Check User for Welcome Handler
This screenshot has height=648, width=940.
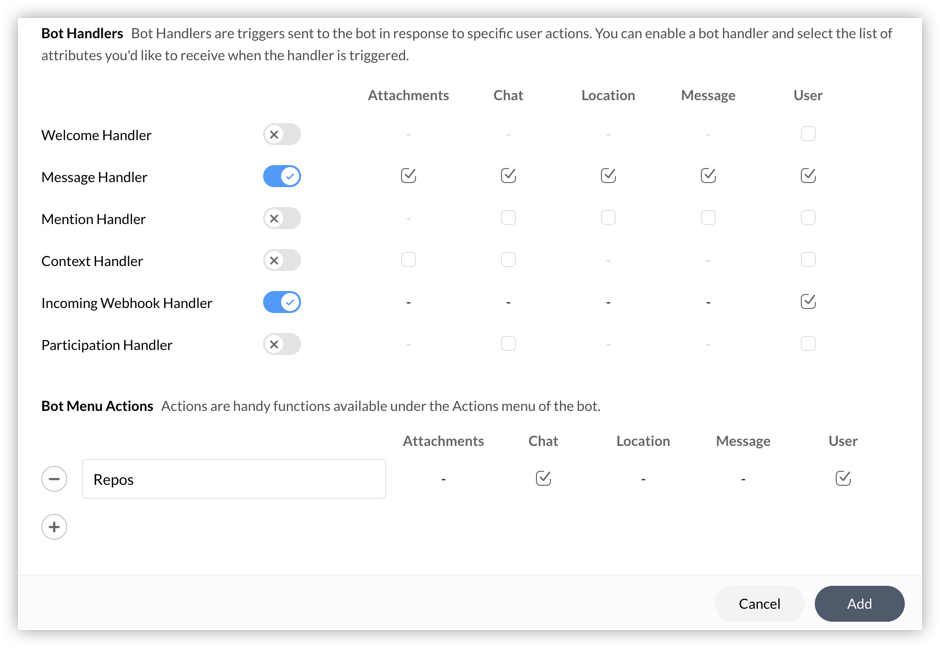[x=808, y=134]
